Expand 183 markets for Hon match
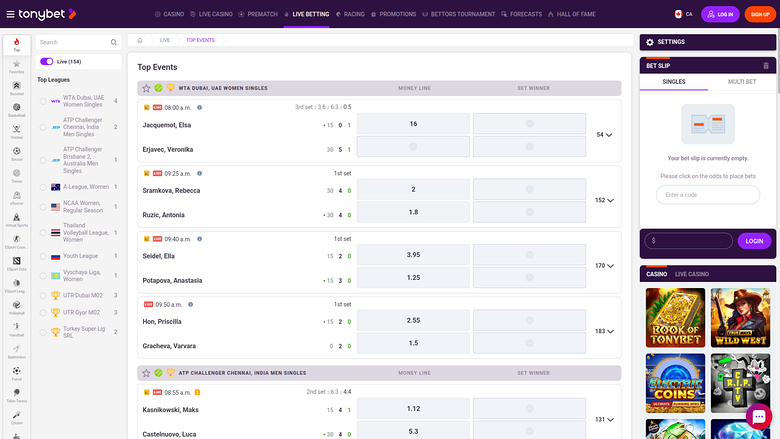The height and width of the screenshot is (439, 780). click(x=604, y=331)
